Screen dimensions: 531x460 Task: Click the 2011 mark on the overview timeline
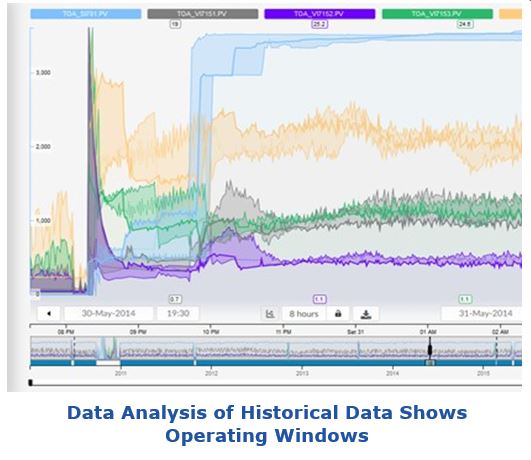tap(121, 373)
